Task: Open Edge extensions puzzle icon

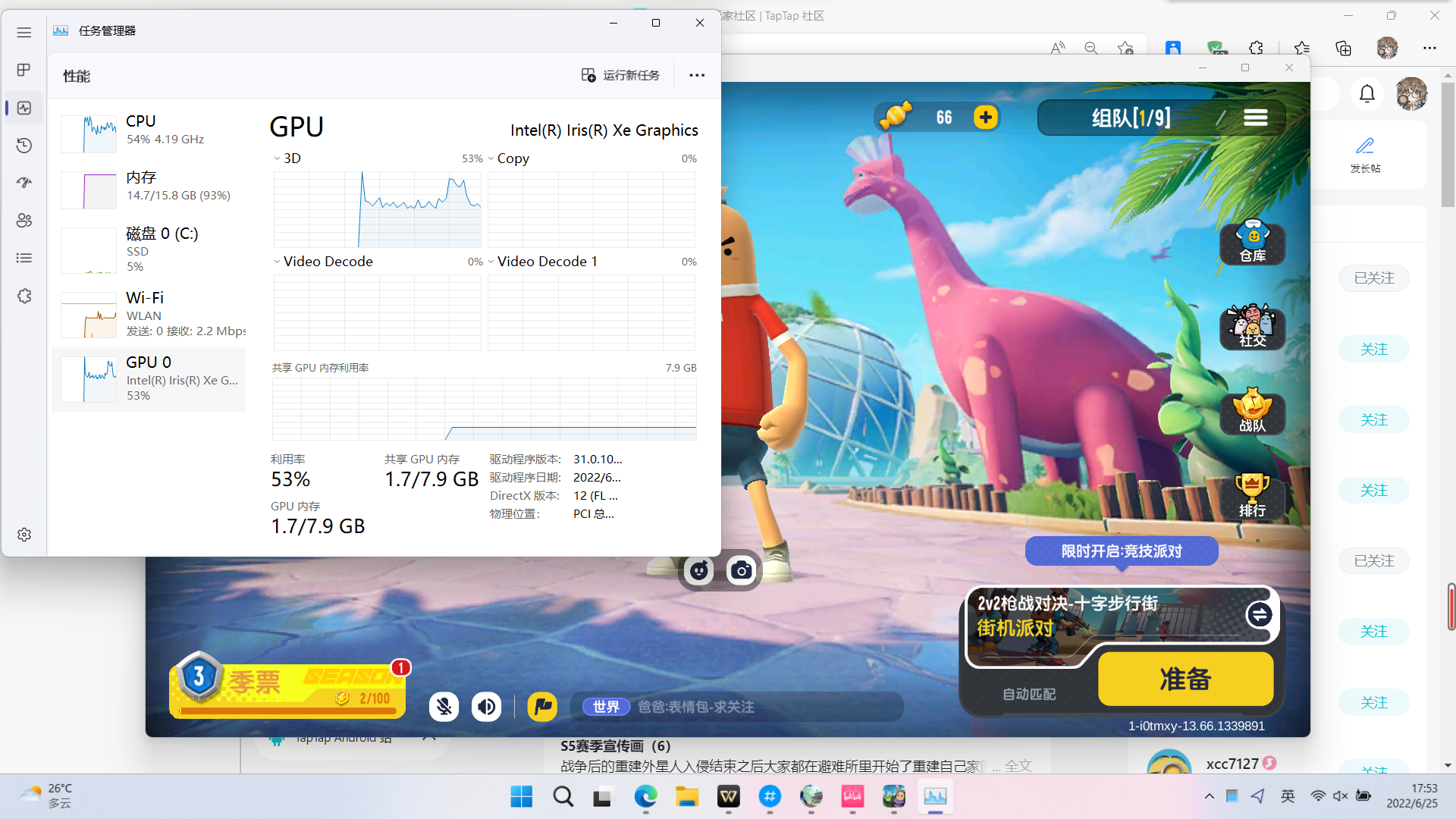Action: click(1256, 48)
